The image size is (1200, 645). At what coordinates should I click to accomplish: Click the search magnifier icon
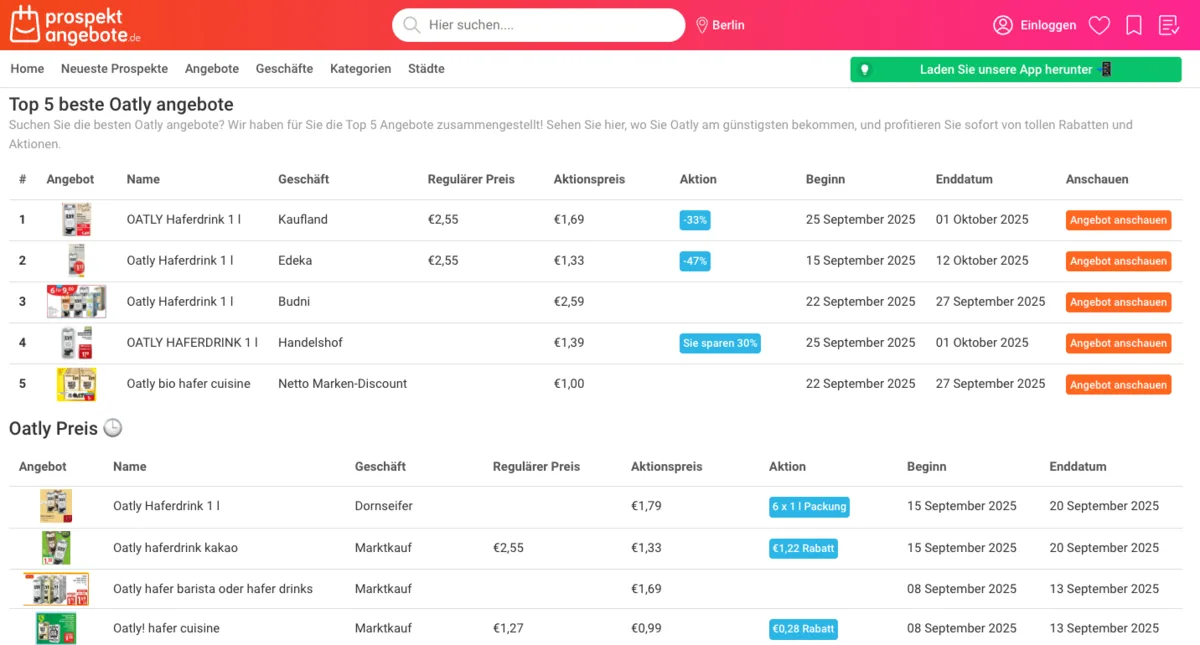[x=410, y=25]
